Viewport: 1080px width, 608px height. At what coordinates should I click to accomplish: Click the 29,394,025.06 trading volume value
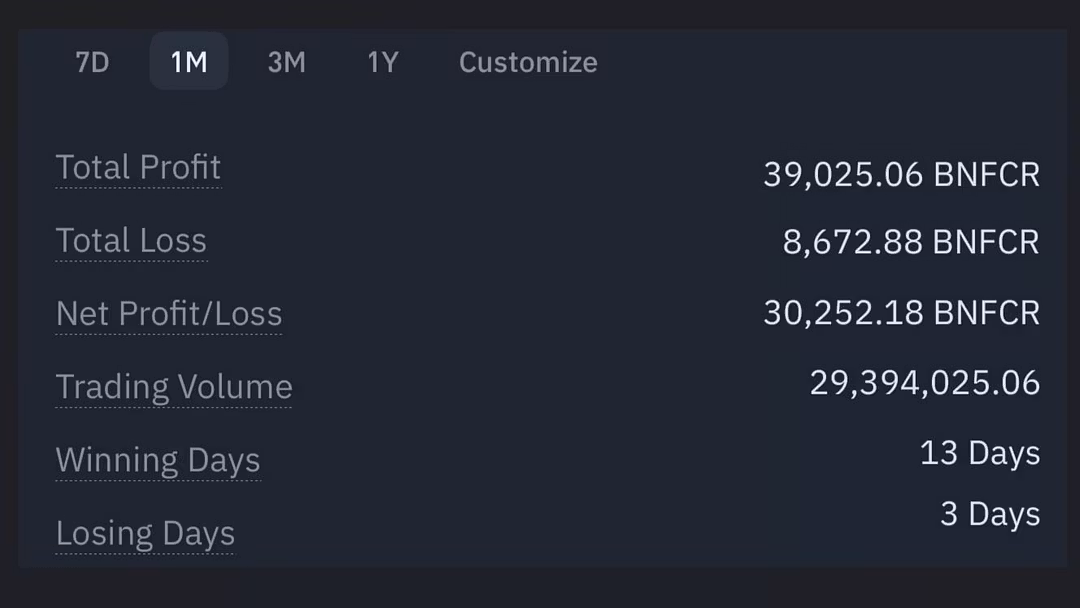(x=925, y=383)
